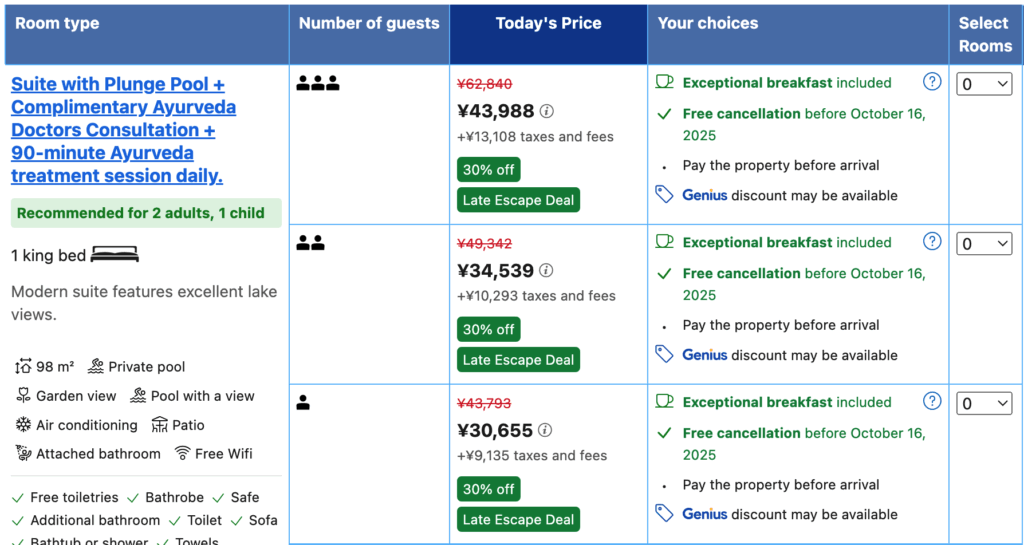The image size is (1024, 545).
Task: Click info icon beside ¥34,539 price
Action: click(546, 271)
